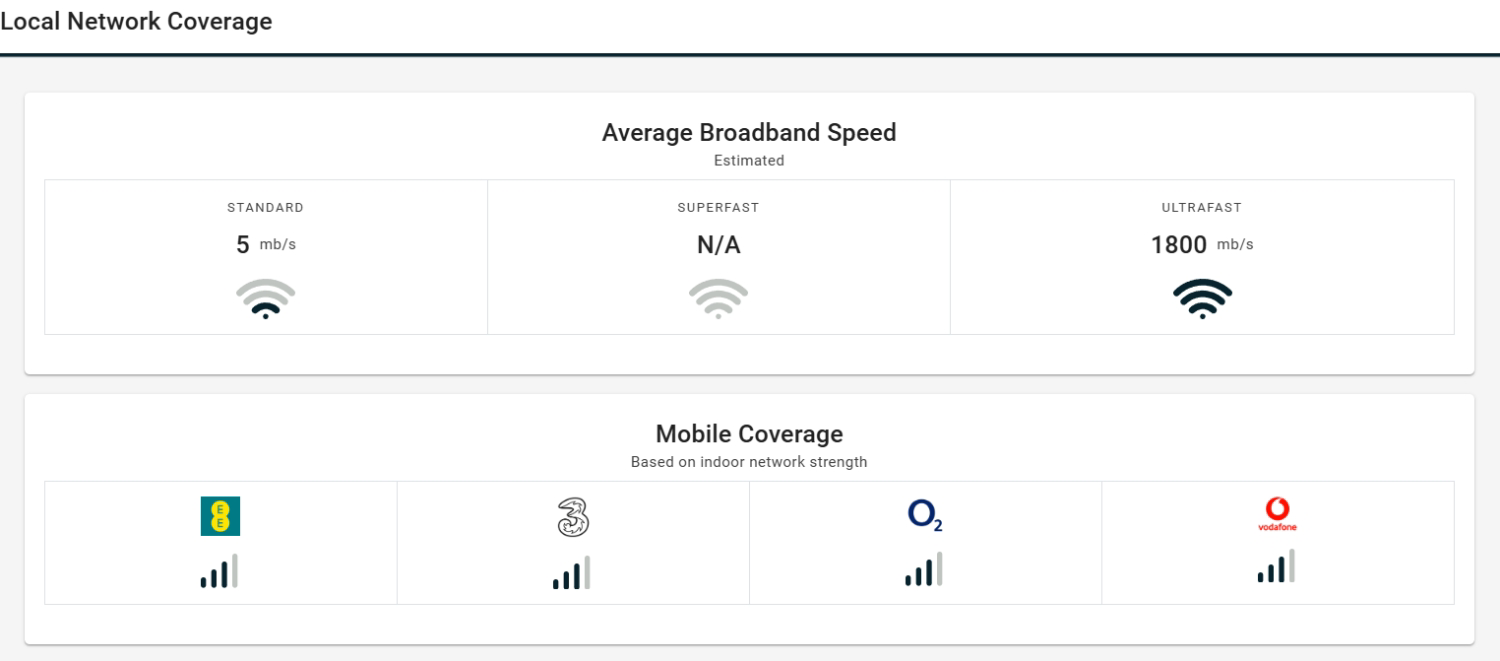Select the Vodafone network logo
This screenshot has height=661, width=1500.
(1277, 514)
